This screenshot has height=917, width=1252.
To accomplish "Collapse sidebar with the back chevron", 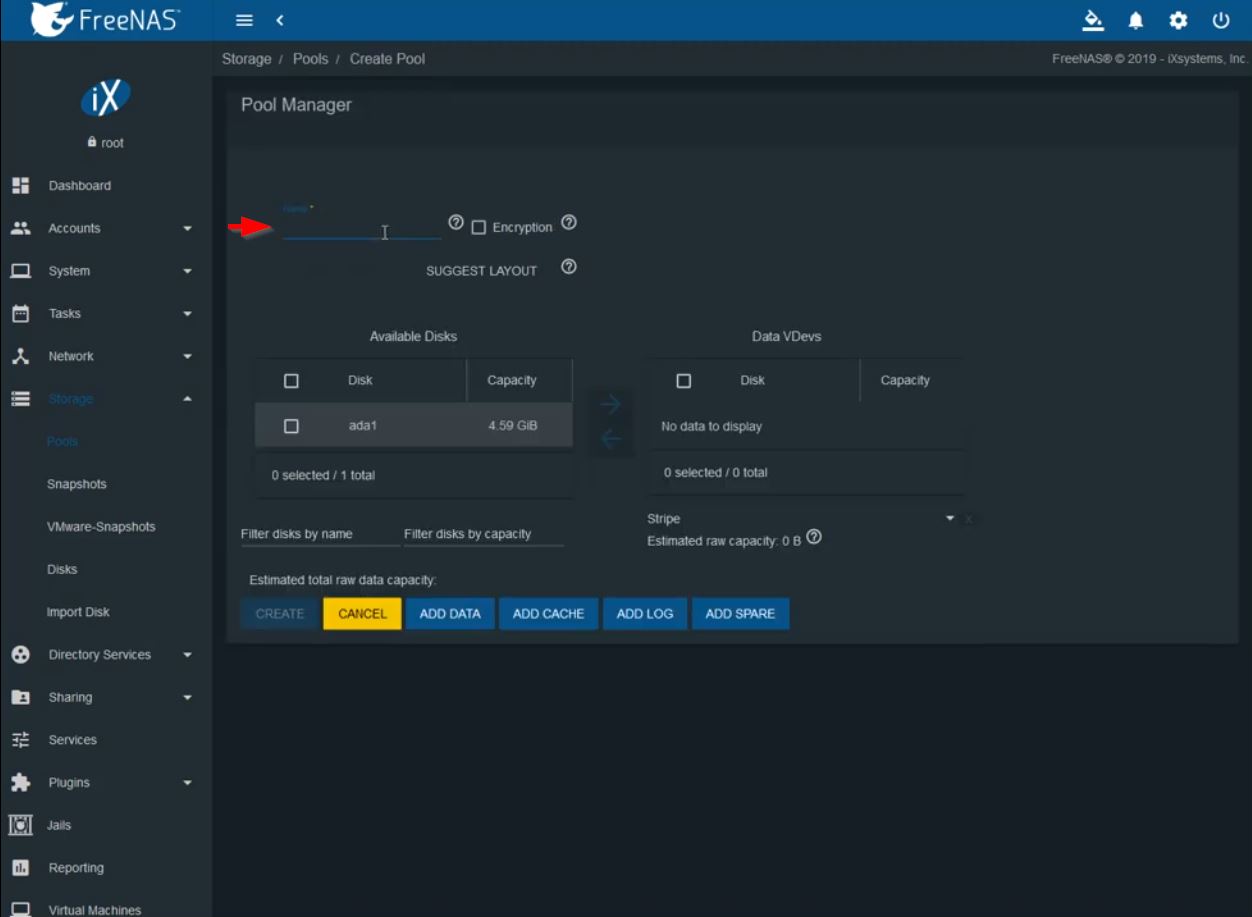I will coord(280,20).
